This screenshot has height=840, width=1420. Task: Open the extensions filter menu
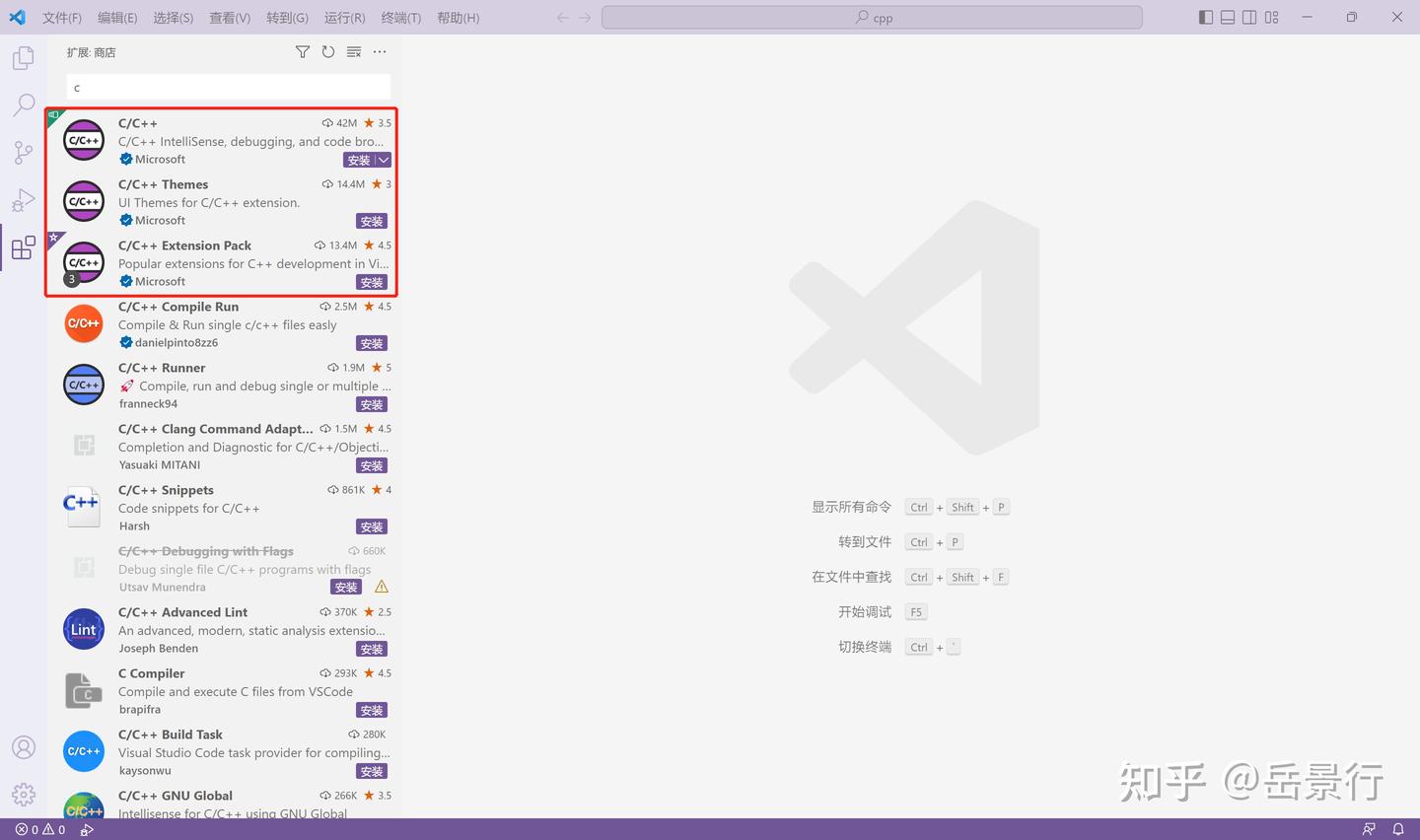(302, 51)
